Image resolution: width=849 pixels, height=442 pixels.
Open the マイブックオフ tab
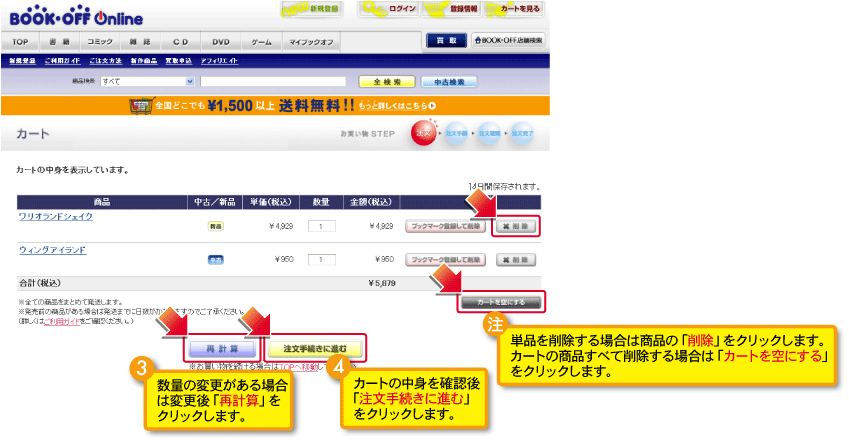311,42
